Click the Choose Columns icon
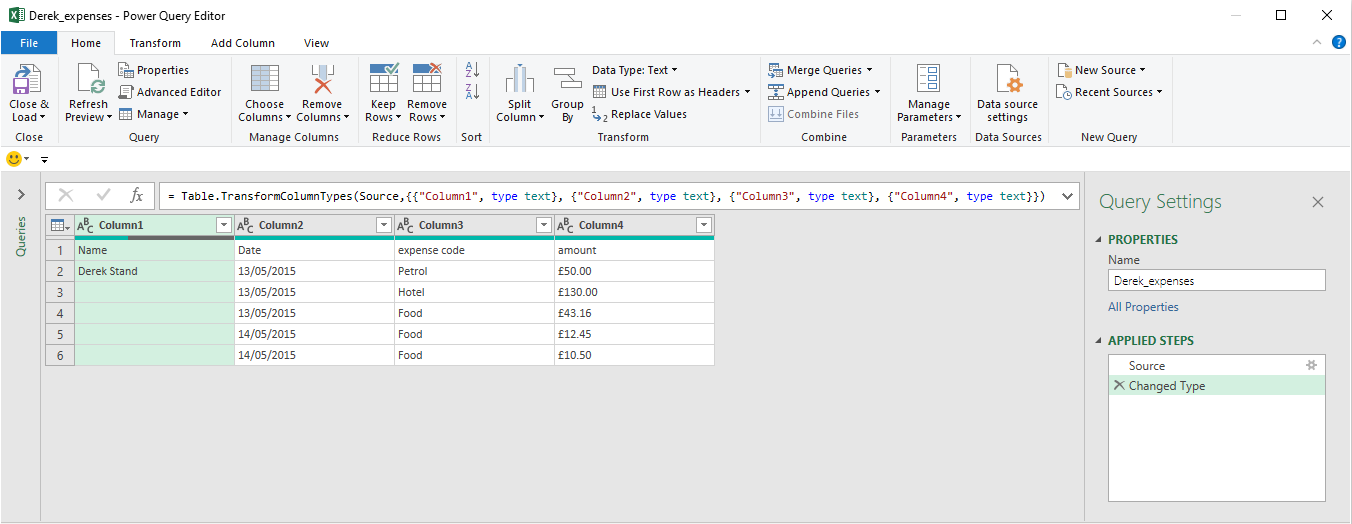1352x524 pixels. 265,79
